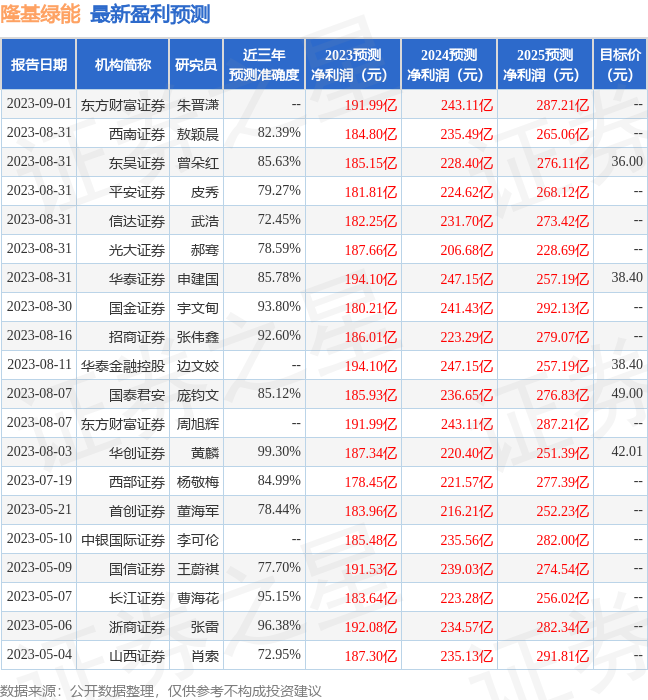The width and height of the screenshot is (648, 700).
Task: Click 291.81亿 profit forecast
Action: point(563,656)
